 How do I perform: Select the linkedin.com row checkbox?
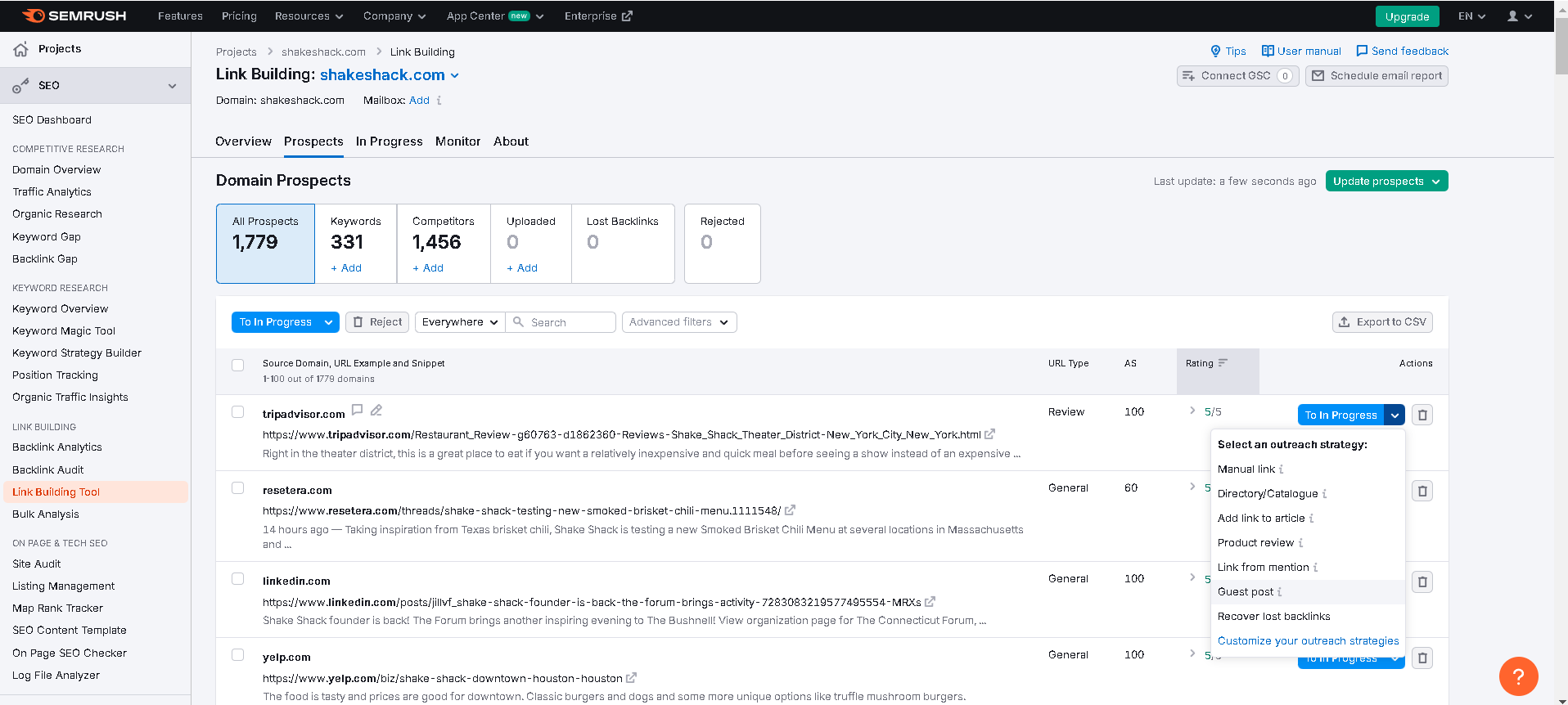[x=238, y=579]
